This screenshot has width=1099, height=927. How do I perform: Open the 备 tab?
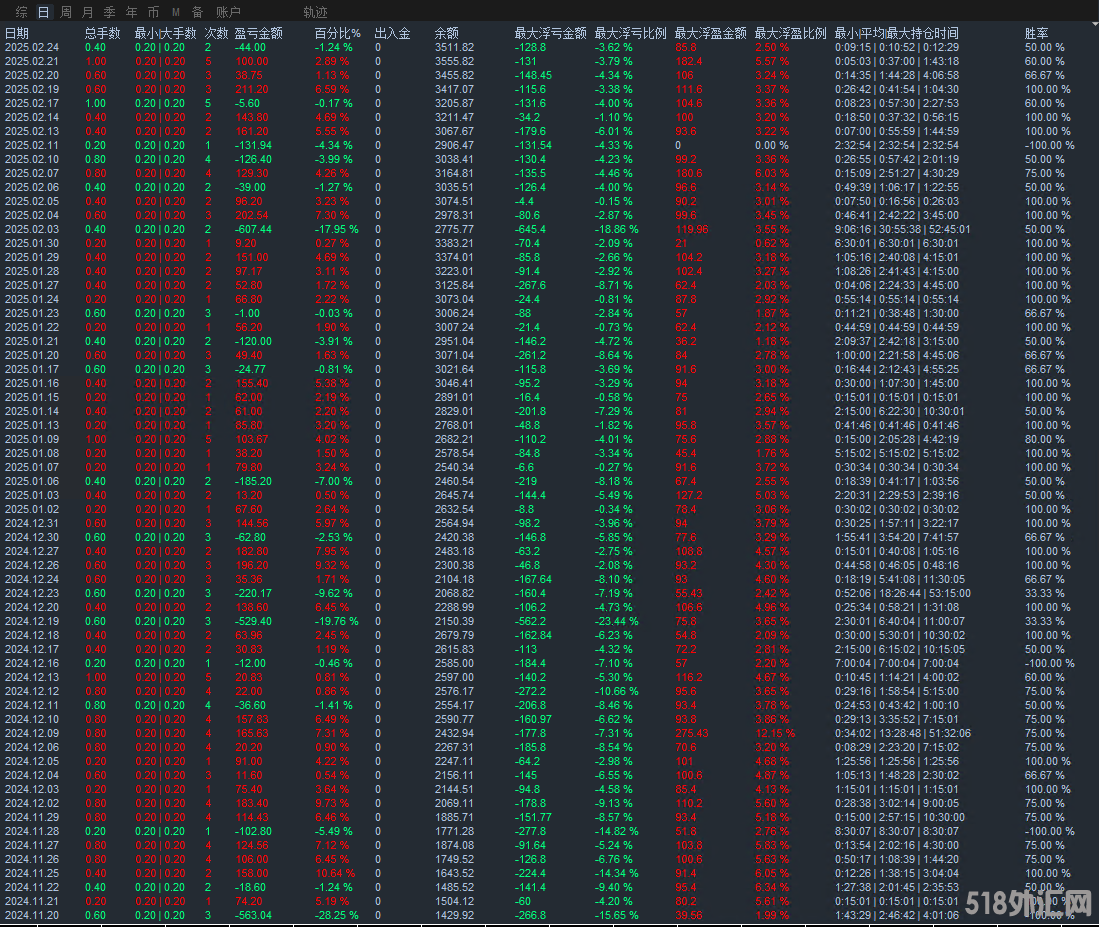pos(197,12)
